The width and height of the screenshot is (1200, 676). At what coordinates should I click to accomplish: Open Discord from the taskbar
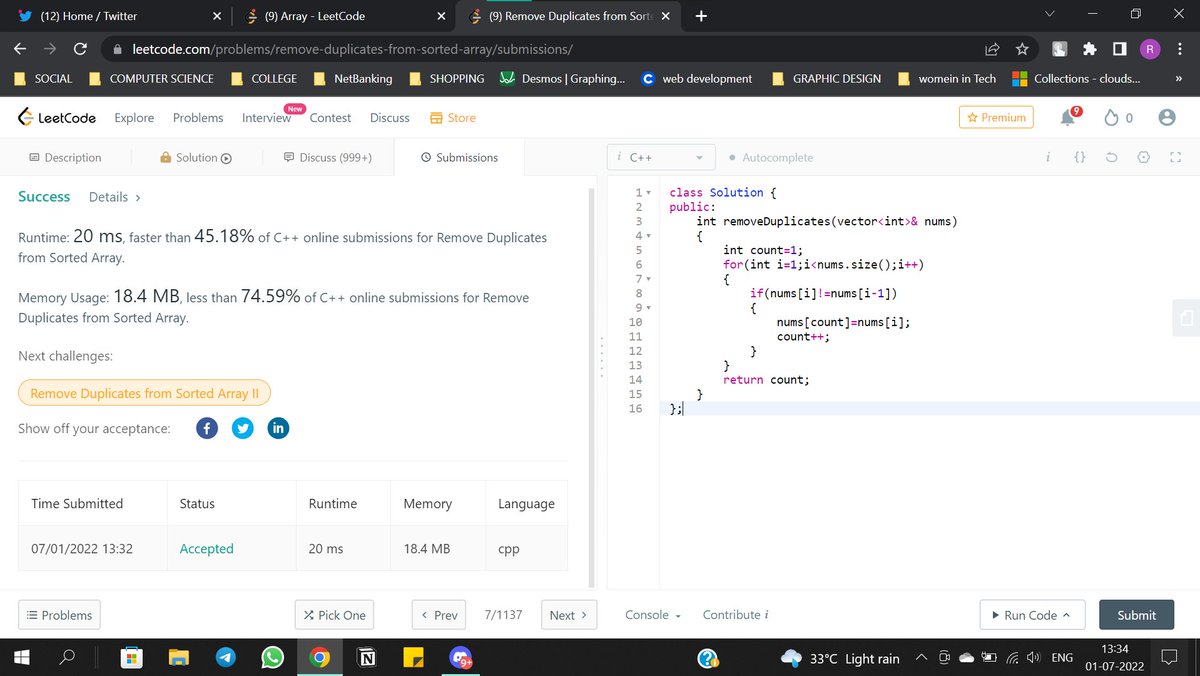461,658
